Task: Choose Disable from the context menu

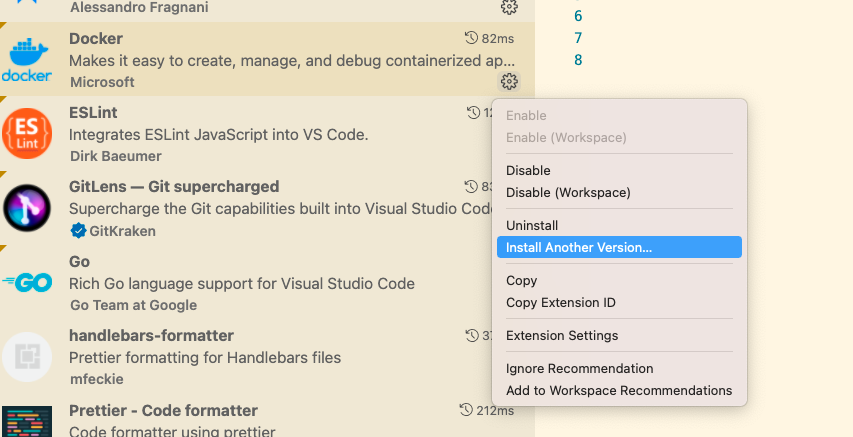Action: 619,170
